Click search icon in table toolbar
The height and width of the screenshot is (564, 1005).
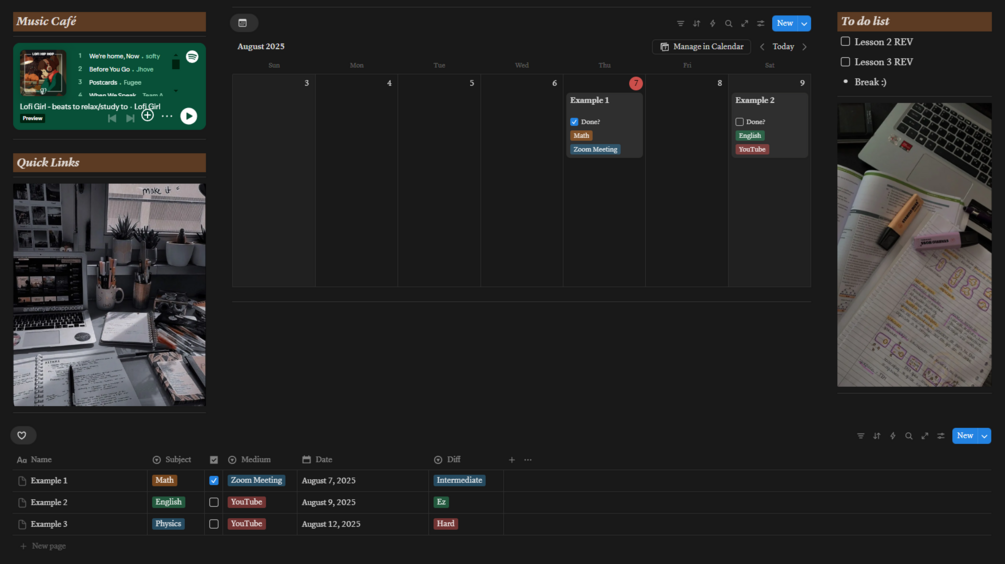click(x=908, y=436)
